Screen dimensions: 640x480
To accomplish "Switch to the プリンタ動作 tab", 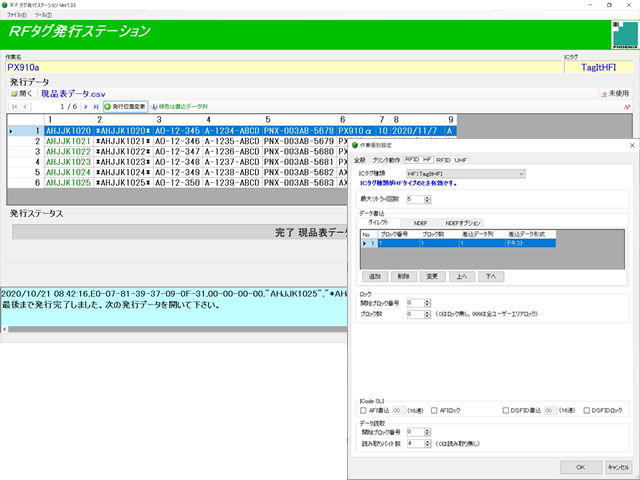I will [x=386, y=160].
